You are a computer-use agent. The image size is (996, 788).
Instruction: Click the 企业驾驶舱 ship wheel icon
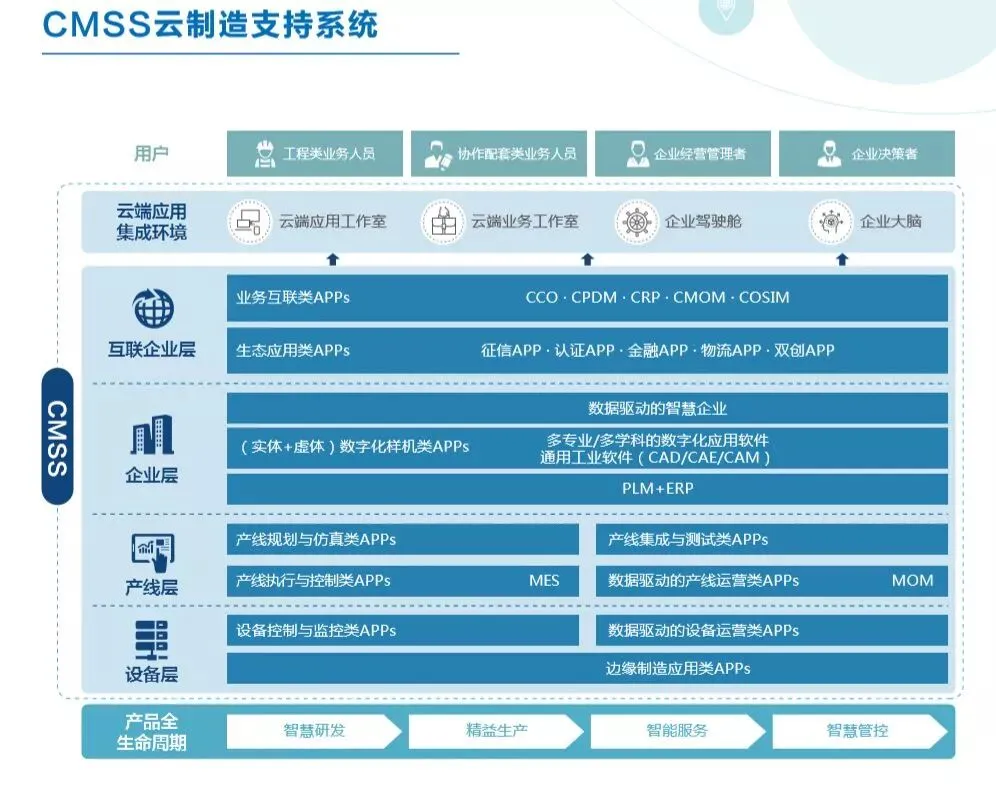(636, 222)
